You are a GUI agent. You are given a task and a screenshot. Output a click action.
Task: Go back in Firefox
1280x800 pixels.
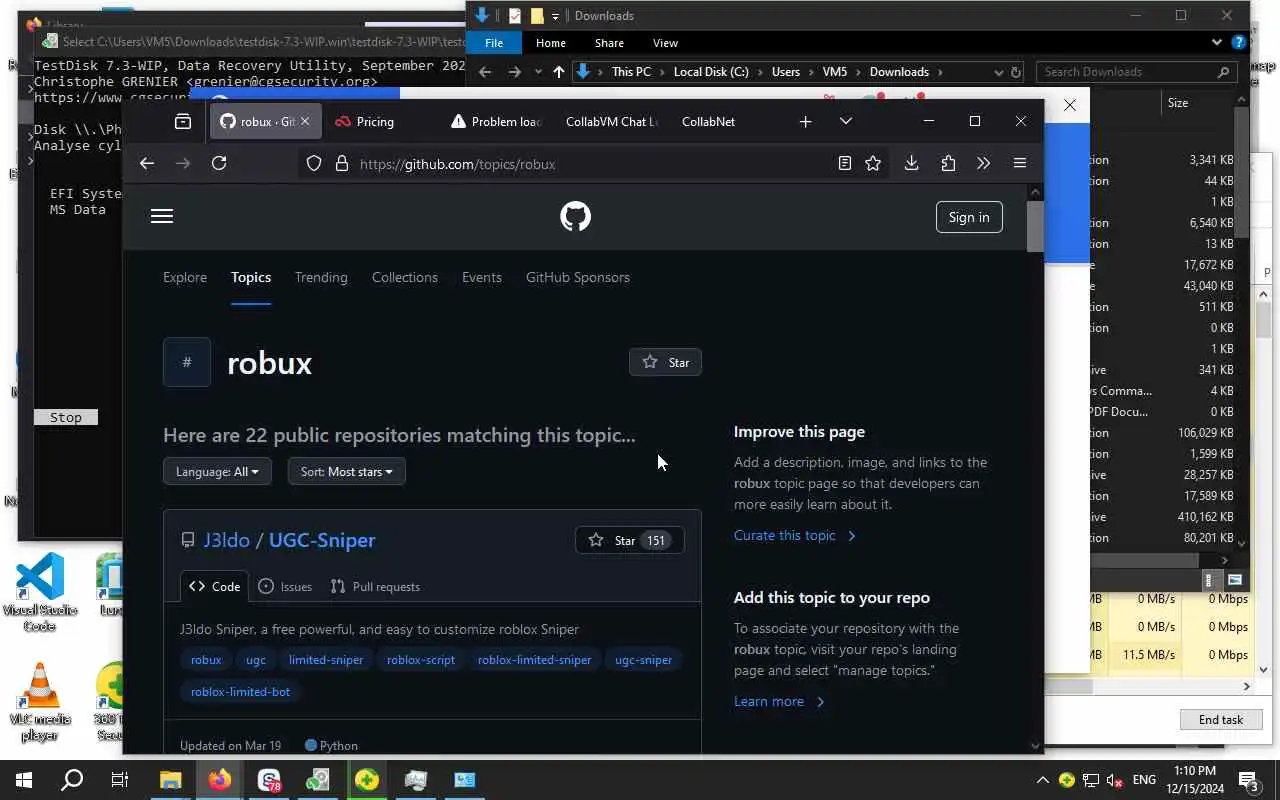point(147,163)
